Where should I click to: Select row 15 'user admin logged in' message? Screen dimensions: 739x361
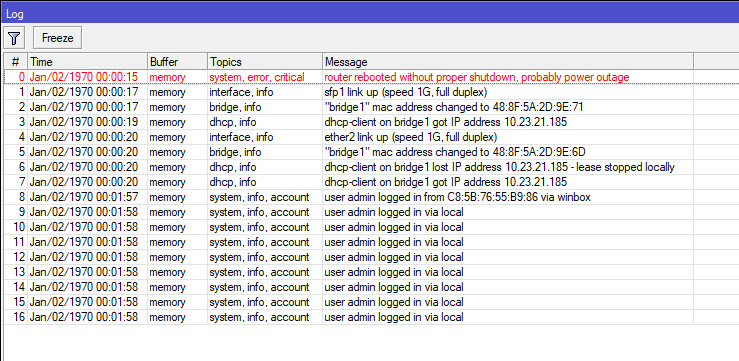[394, 302]
